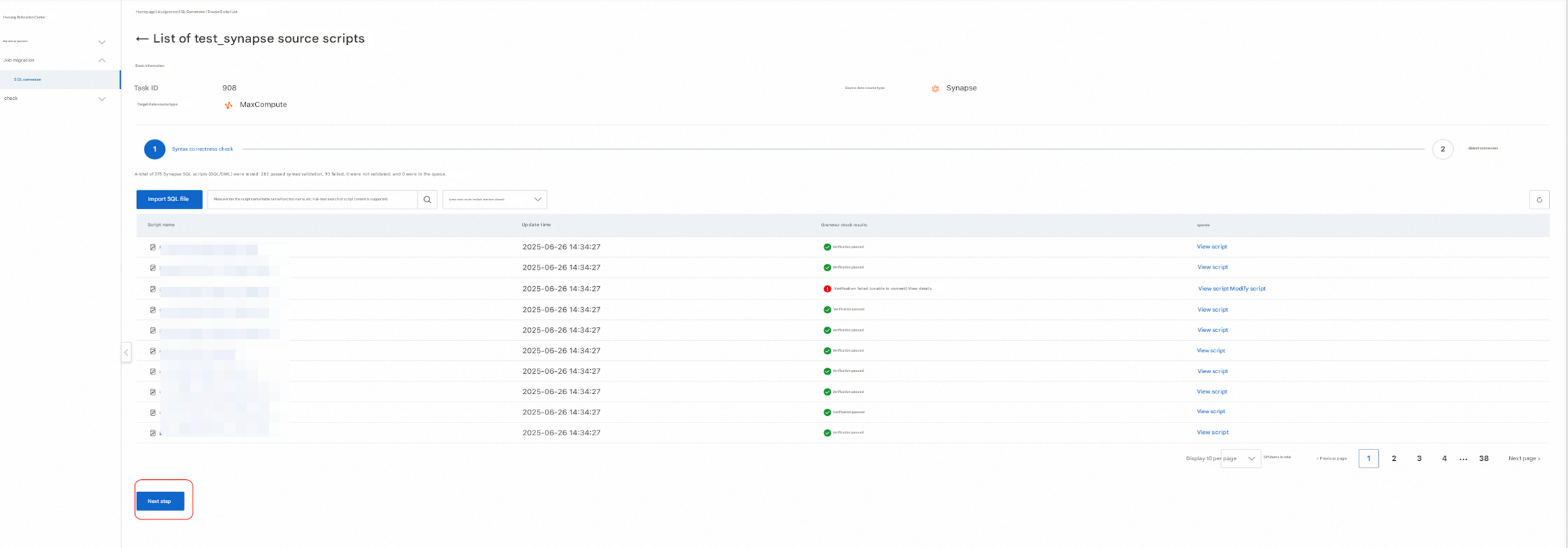1568x548 pixels.
Task: Click the Next page pagination link
Action: pos(1524,459)
